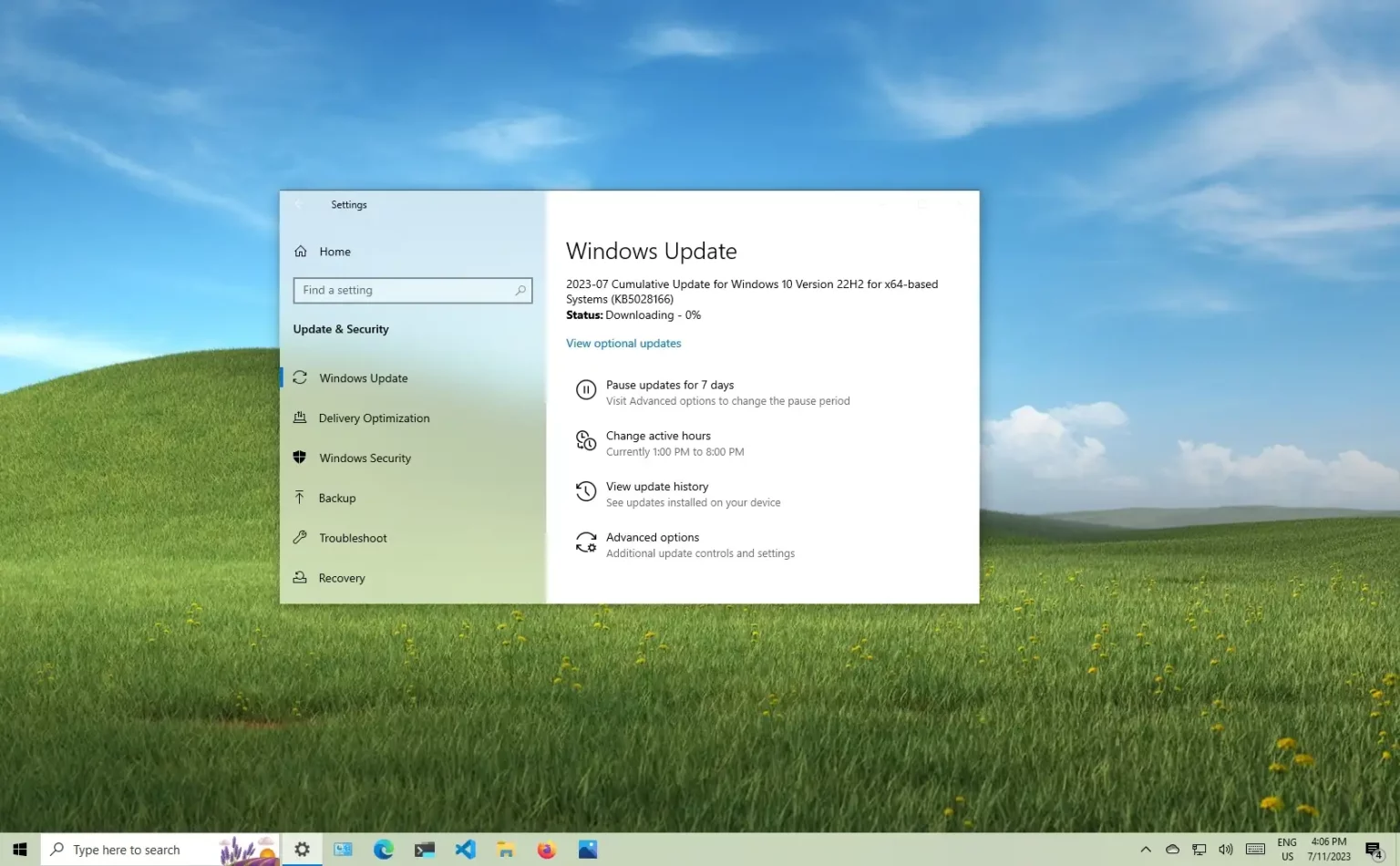Open Windows Terminal from the taskbar

(424, 849)
